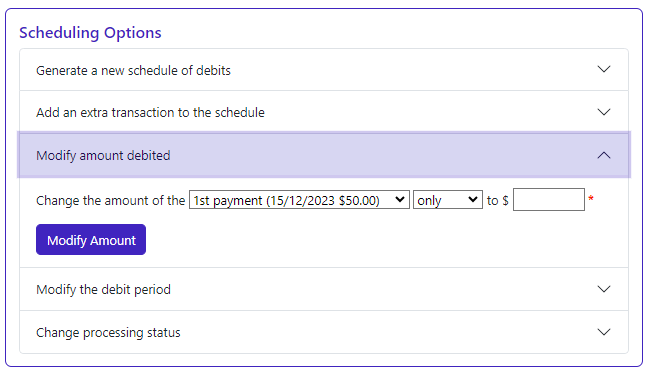The image size is (651, 371).
Task: Expand the Generate a new schedule chevron
Action: (604, 69)
